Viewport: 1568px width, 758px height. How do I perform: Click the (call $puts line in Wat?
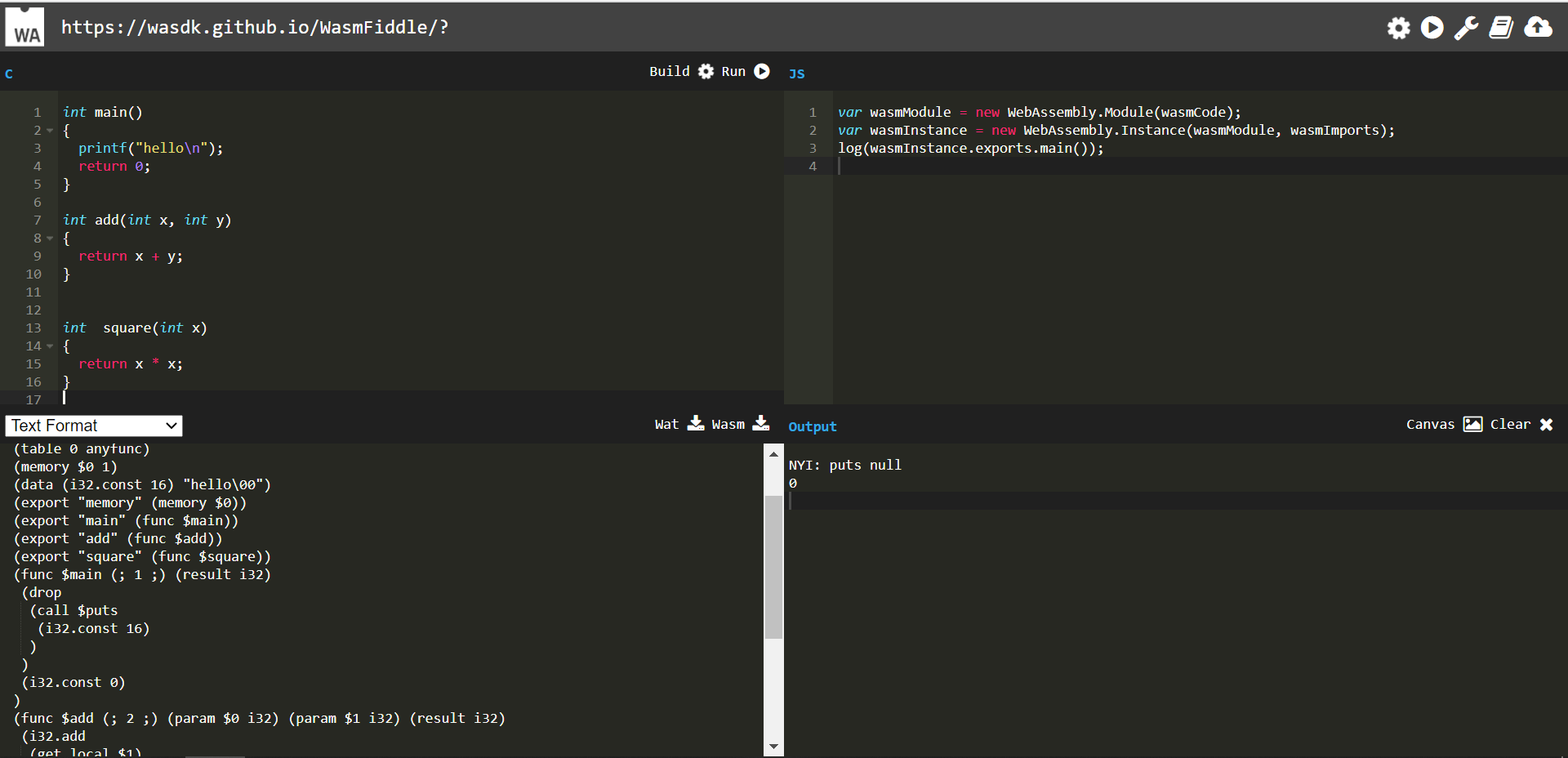[73, 610]
